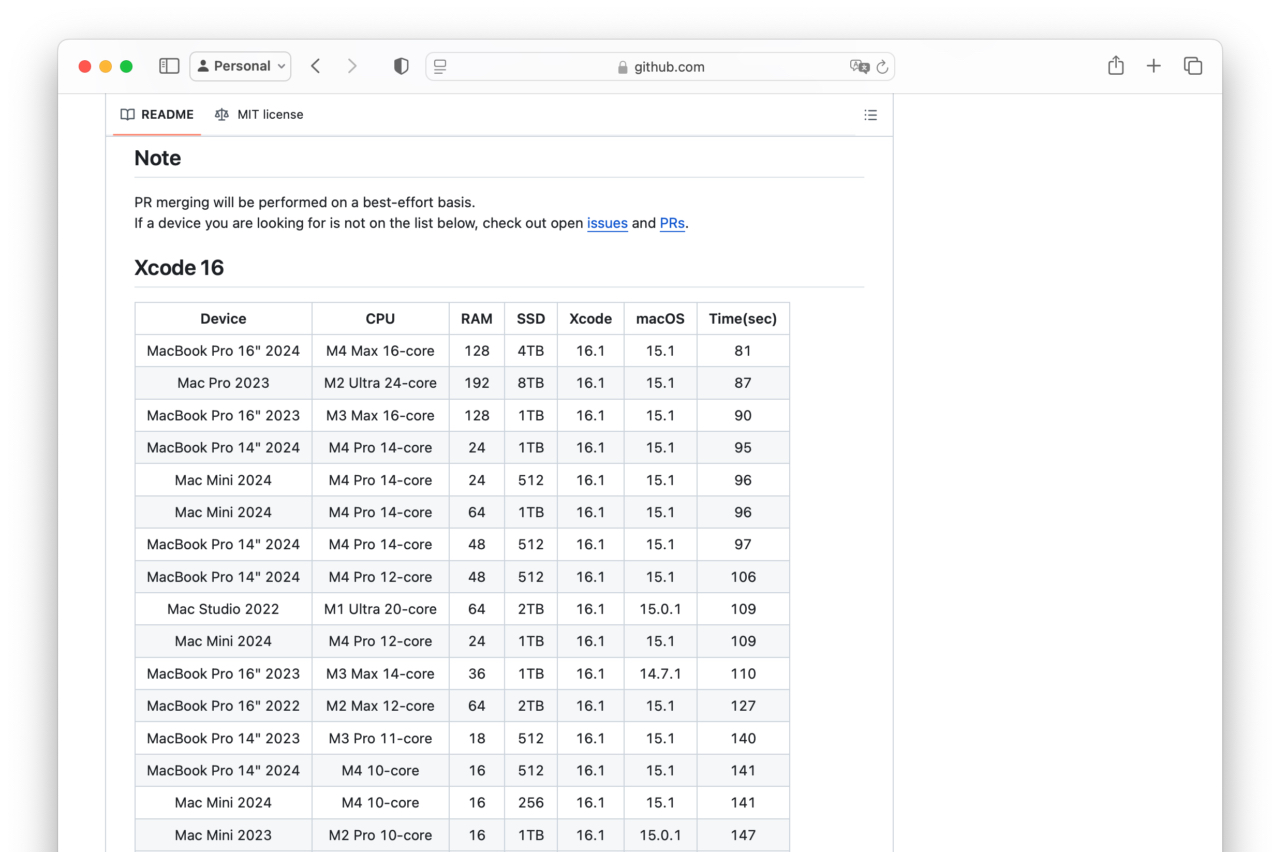This screenshot has height=852, width=1280.
Task: Click the time value 87
Action: 743,383
